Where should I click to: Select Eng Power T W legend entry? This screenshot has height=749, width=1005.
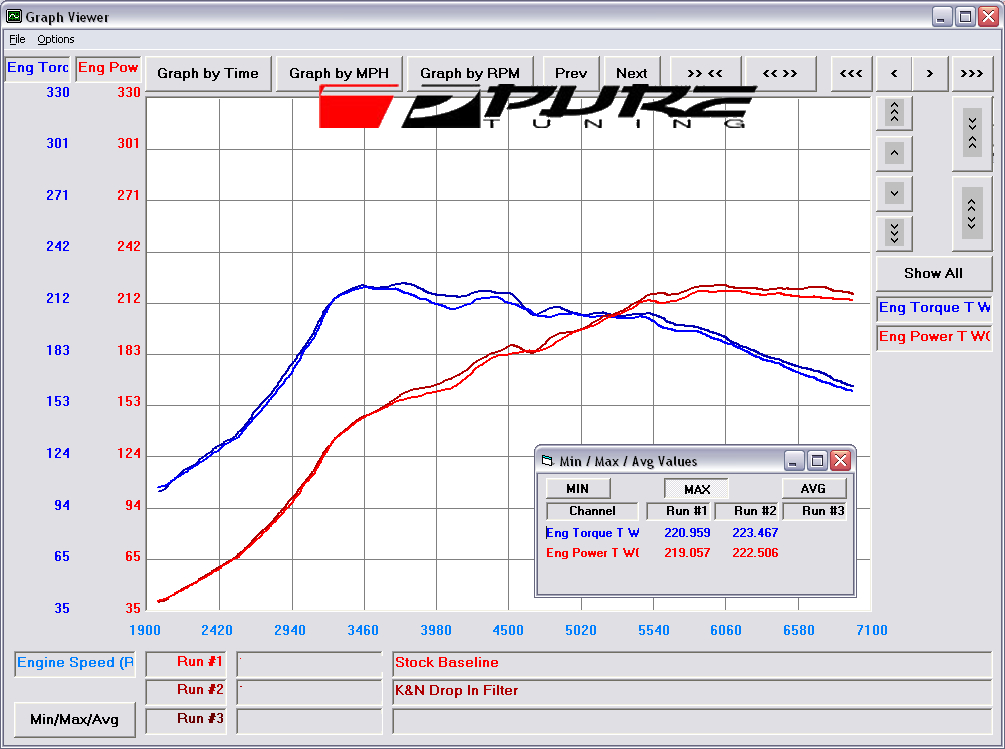(x=934, y=336)
